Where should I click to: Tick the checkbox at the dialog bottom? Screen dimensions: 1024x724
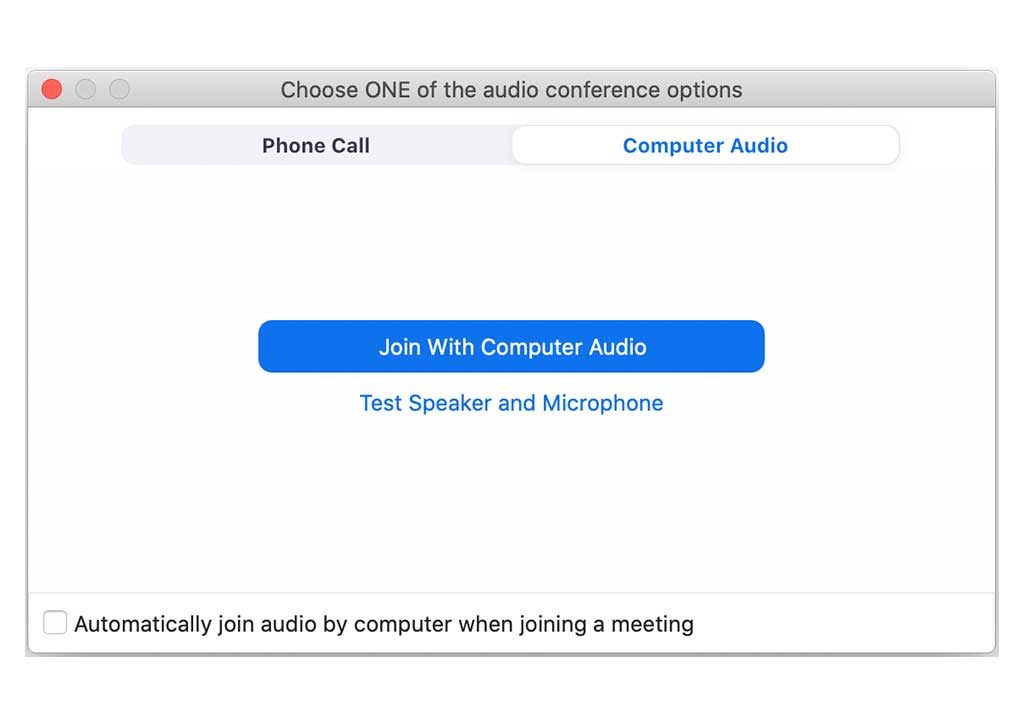pos(56,624)
